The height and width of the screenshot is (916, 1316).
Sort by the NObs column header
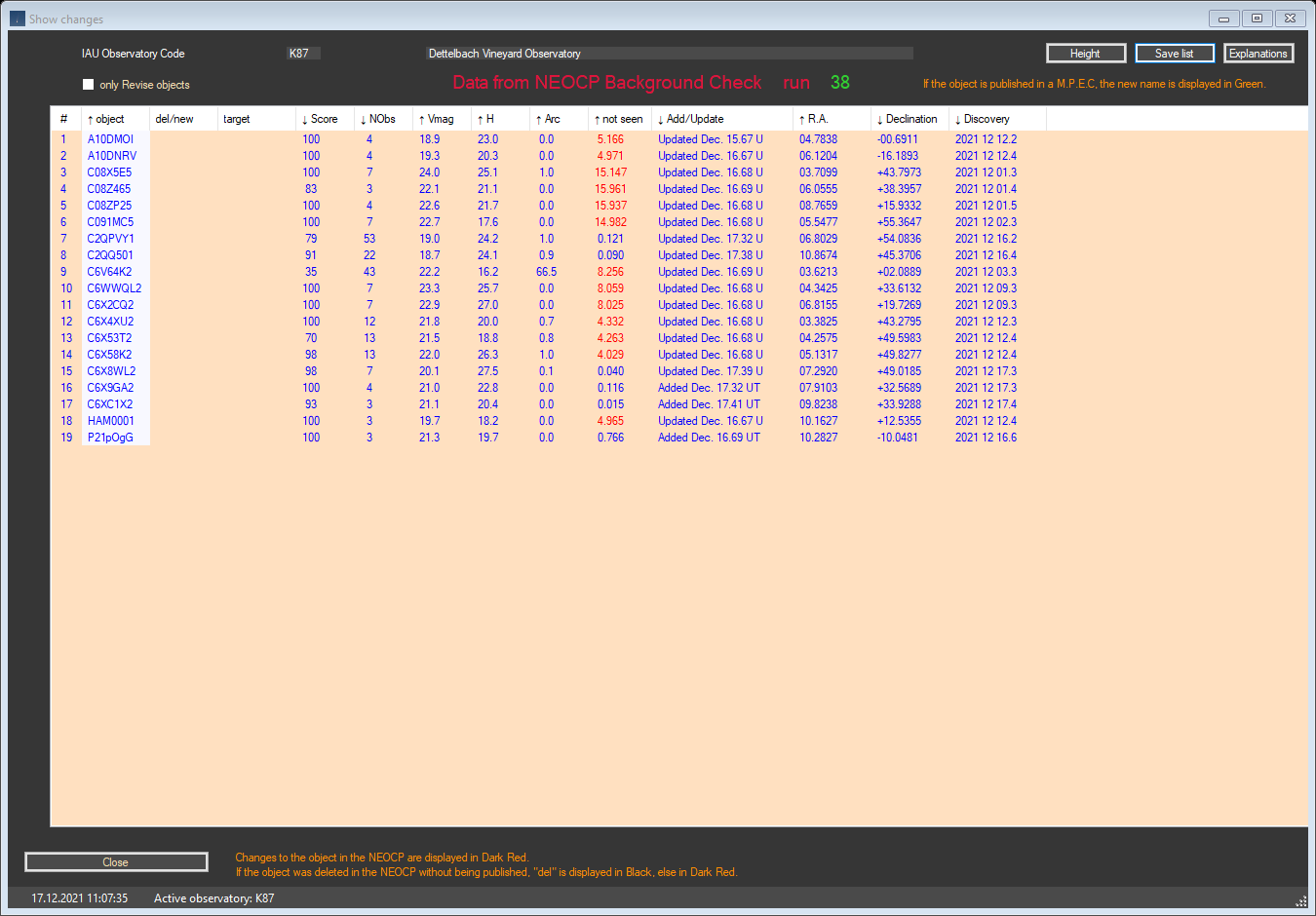(x=383, y=119)
